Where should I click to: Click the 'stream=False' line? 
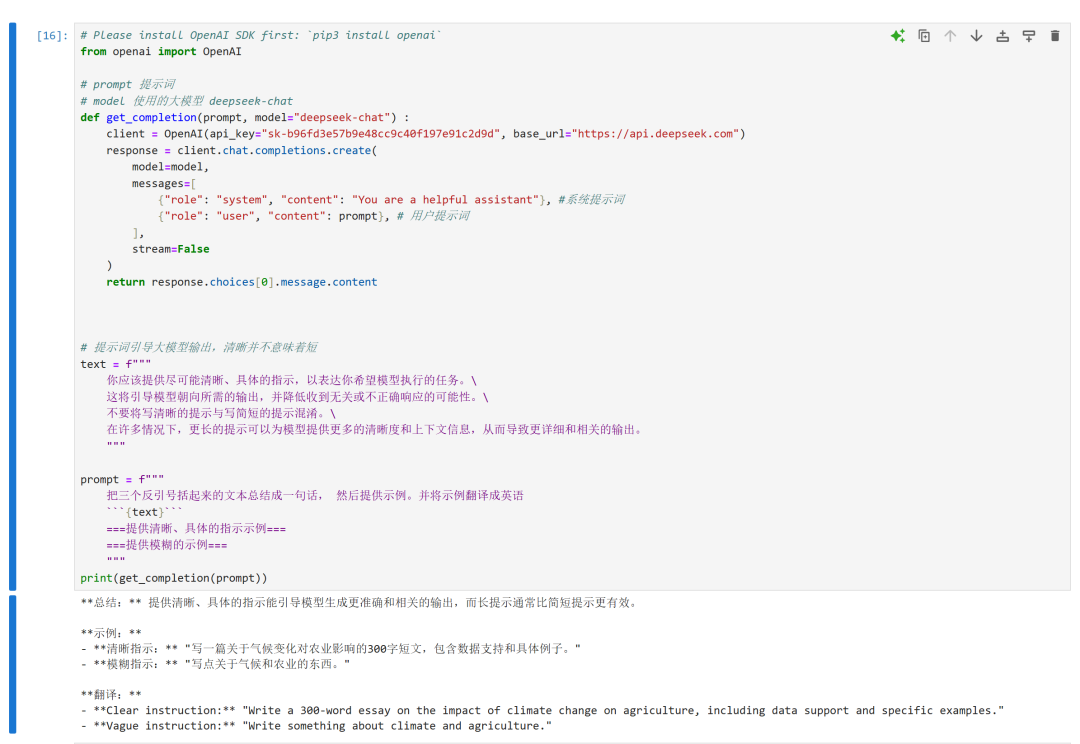[x=171, y=249]
